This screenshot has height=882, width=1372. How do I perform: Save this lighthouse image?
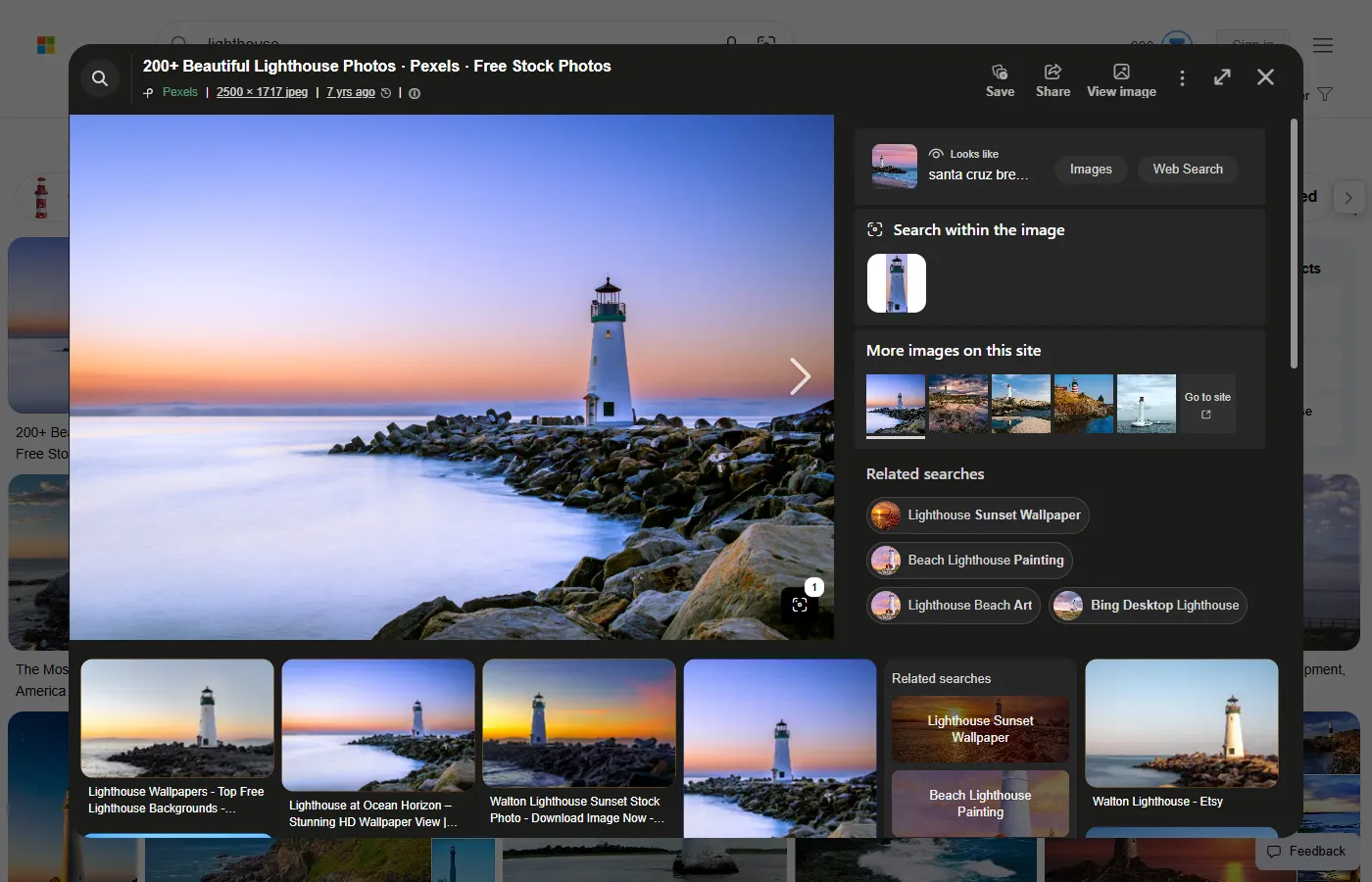(x=1000, y=80)
